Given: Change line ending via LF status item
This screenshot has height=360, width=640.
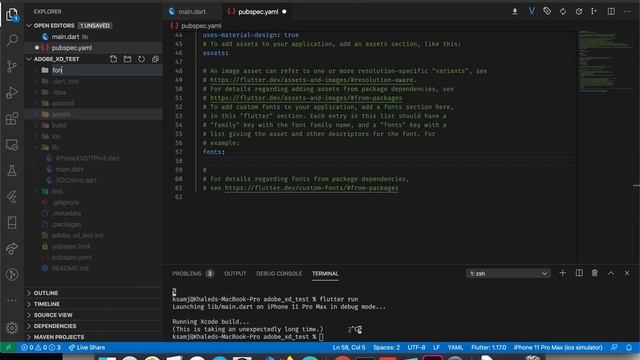Looking at the screenshot, I should (x=436, y=348).
